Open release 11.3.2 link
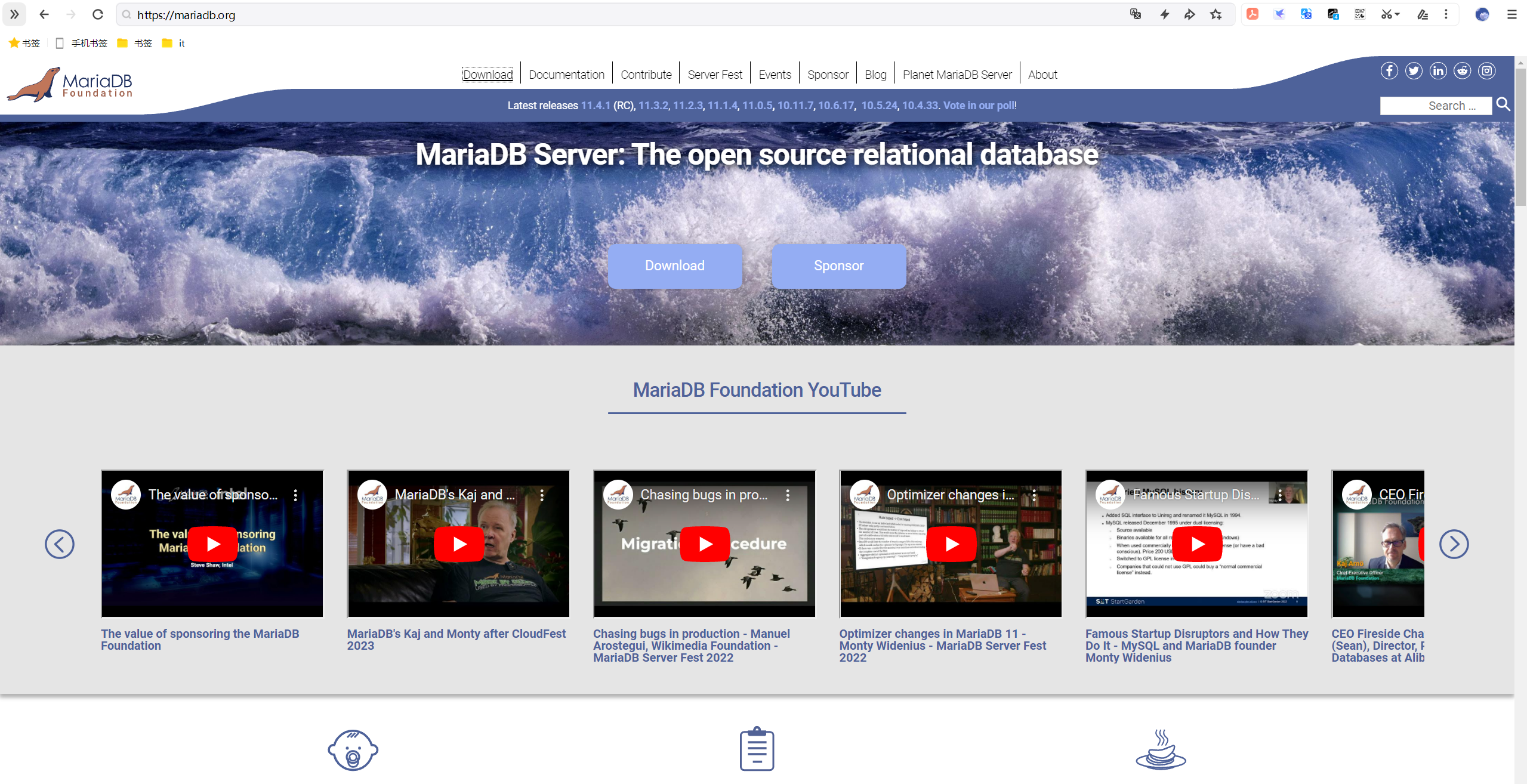 653,106
